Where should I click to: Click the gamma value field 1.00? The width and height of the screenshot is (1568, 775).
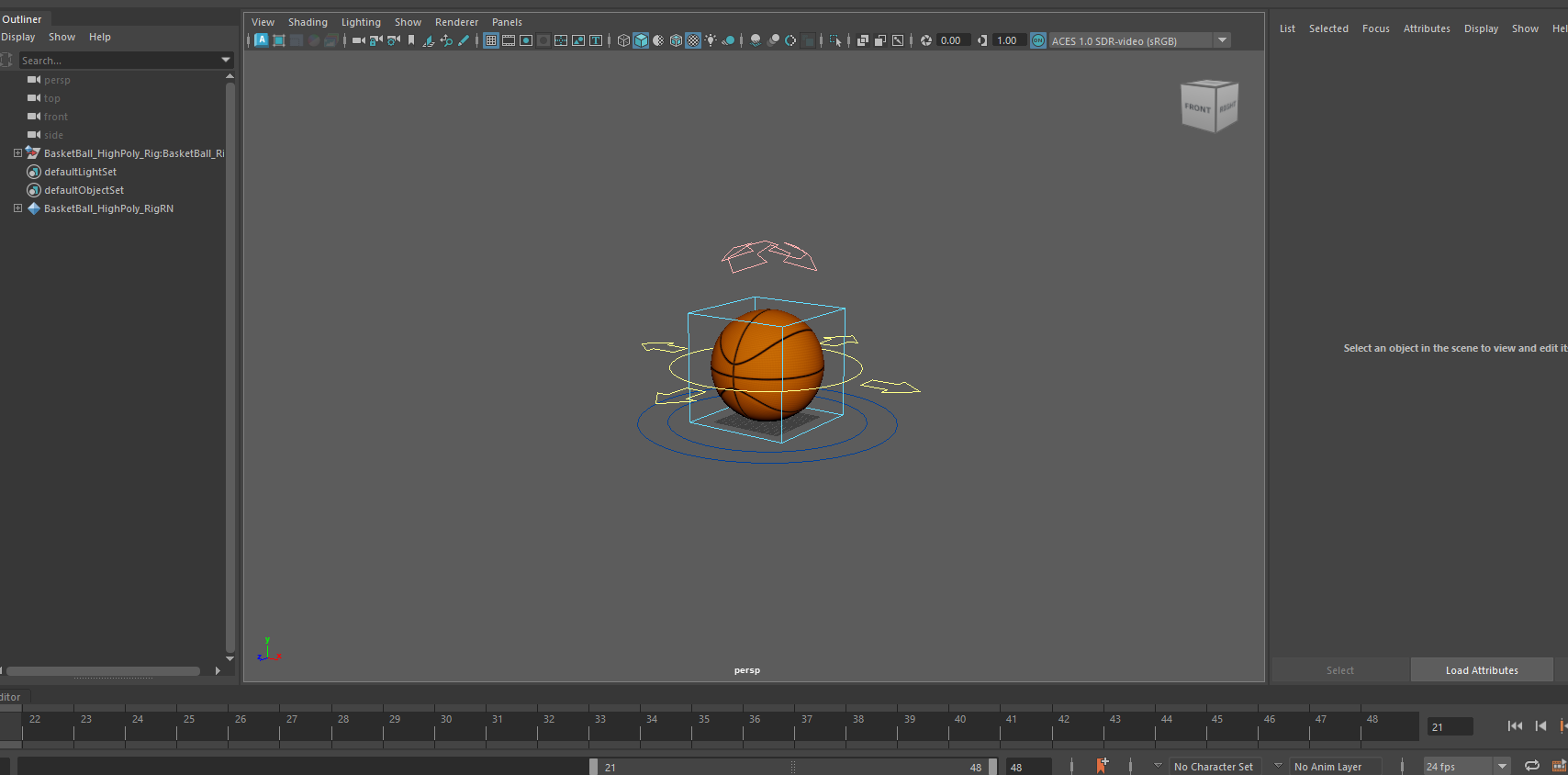point(1009,40)
